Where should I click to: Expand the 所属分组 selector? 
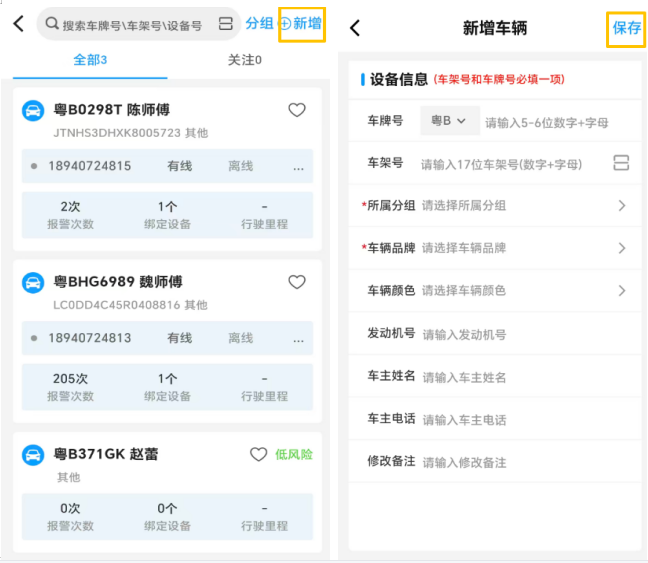click(621, 205)
